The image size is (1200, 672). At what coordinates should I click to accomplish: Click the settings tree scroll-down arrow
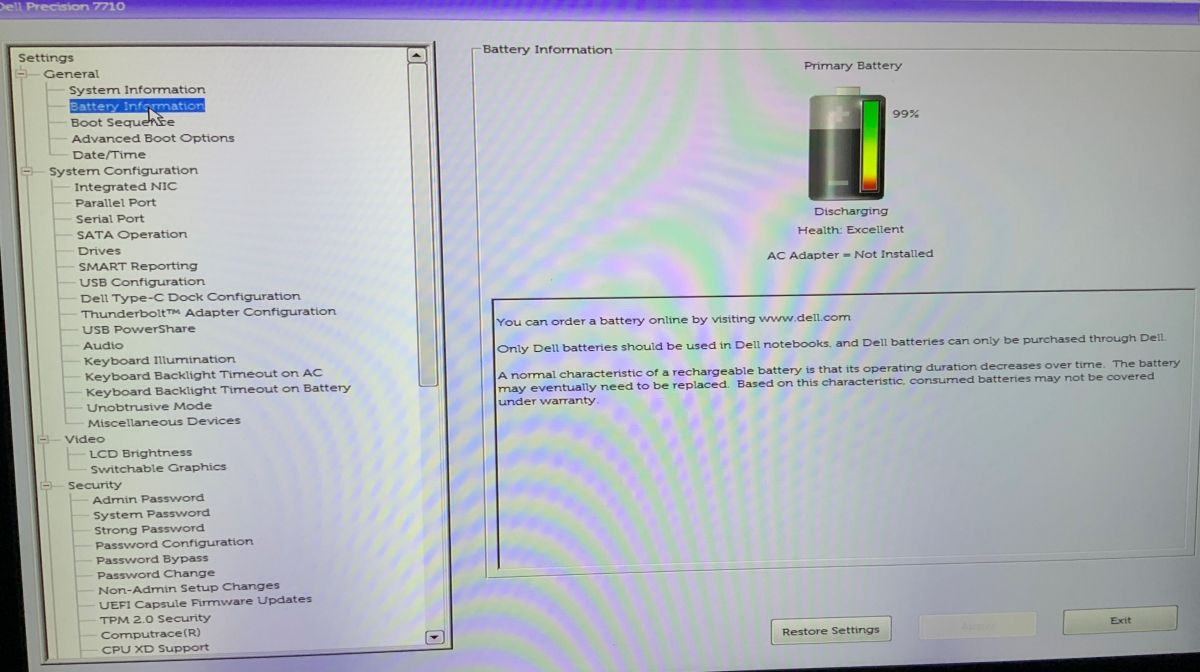(434, 636)
